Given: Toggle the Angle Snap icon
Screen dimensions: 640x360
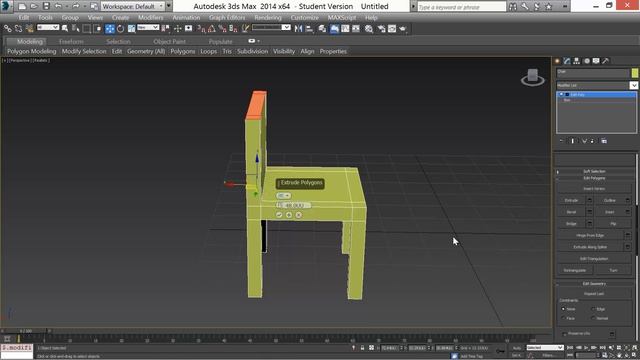Looking at the screenshot, I should [x=212, y=29].
